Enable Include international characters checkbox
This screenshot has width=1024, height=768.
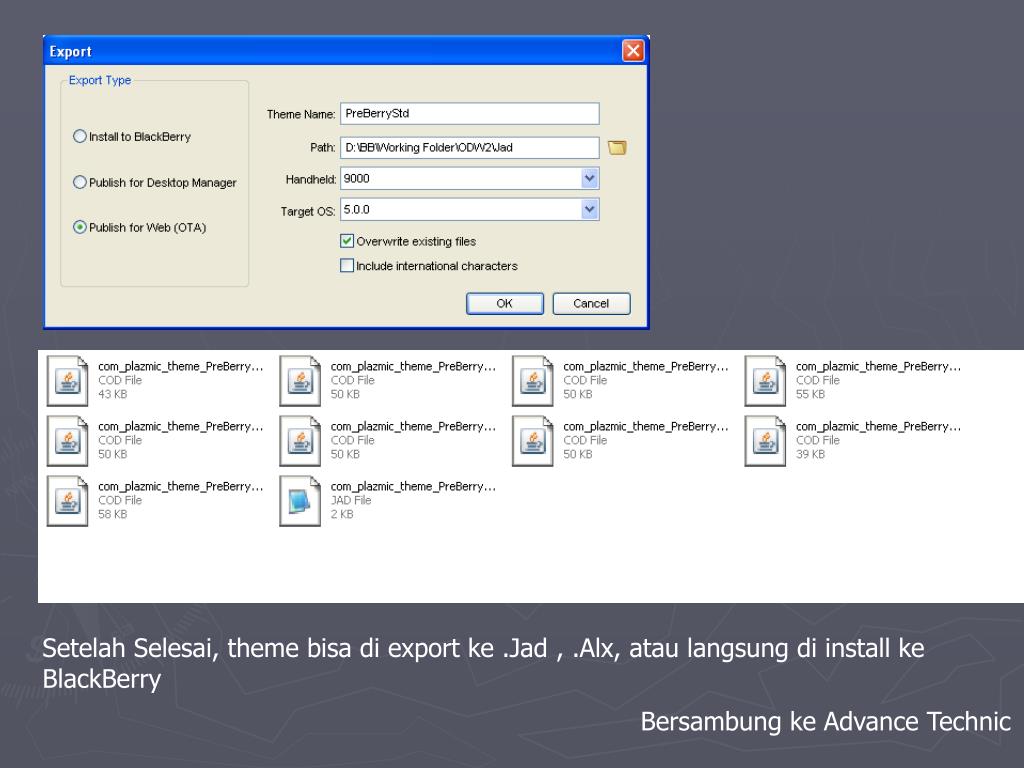click(347, 266)
